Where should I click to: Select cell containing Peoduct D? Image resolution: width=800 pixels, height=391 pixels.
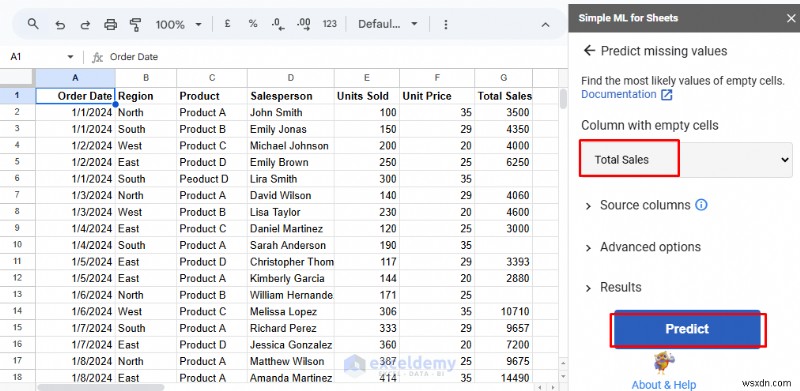pos(212,179)
